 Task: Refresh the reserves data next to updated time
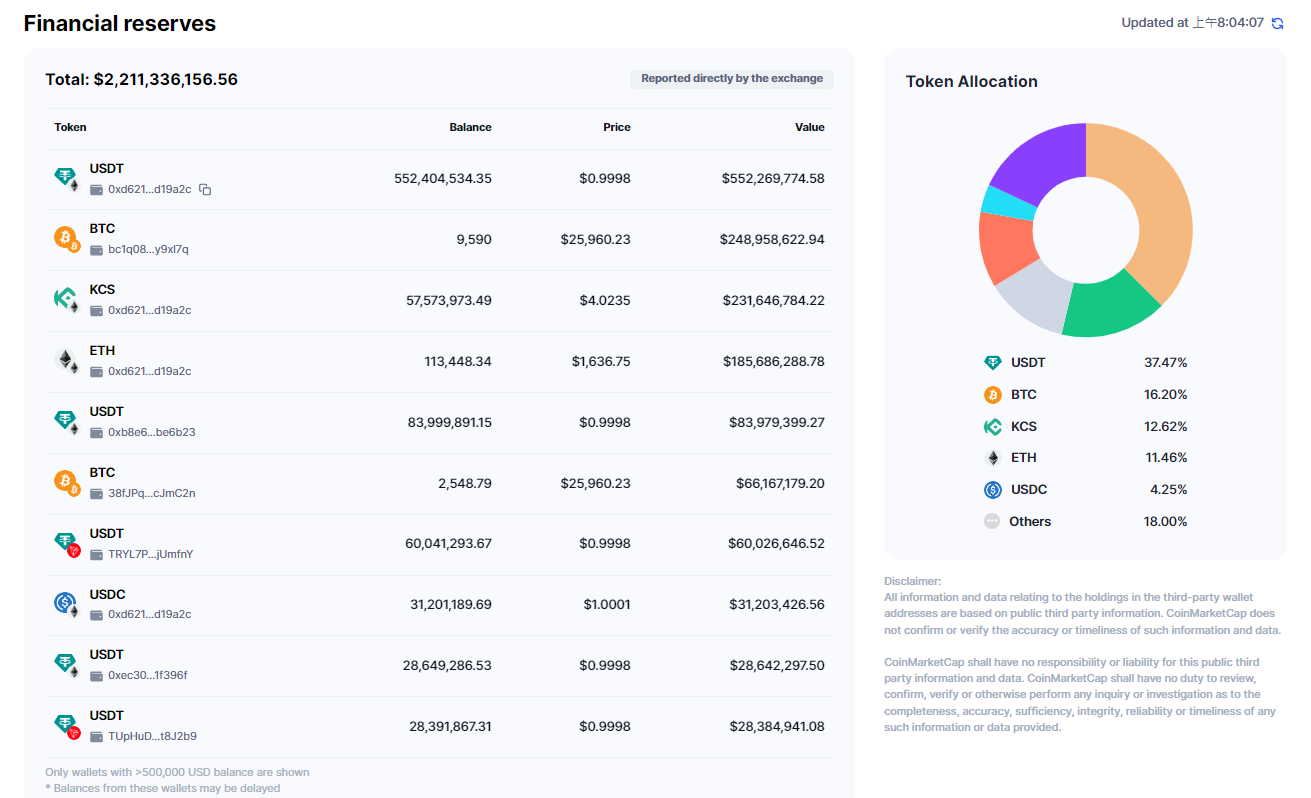tap(1277, 23)
